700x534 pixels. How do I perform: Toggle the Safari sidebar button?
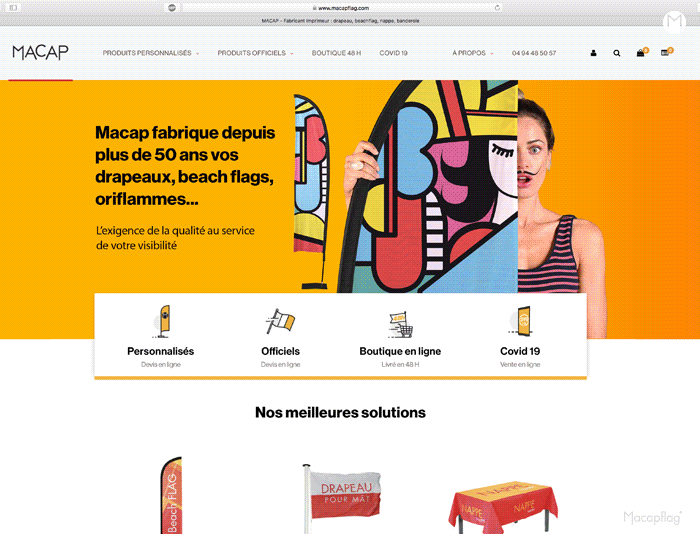pyautogui.click(x=13, y=8)
